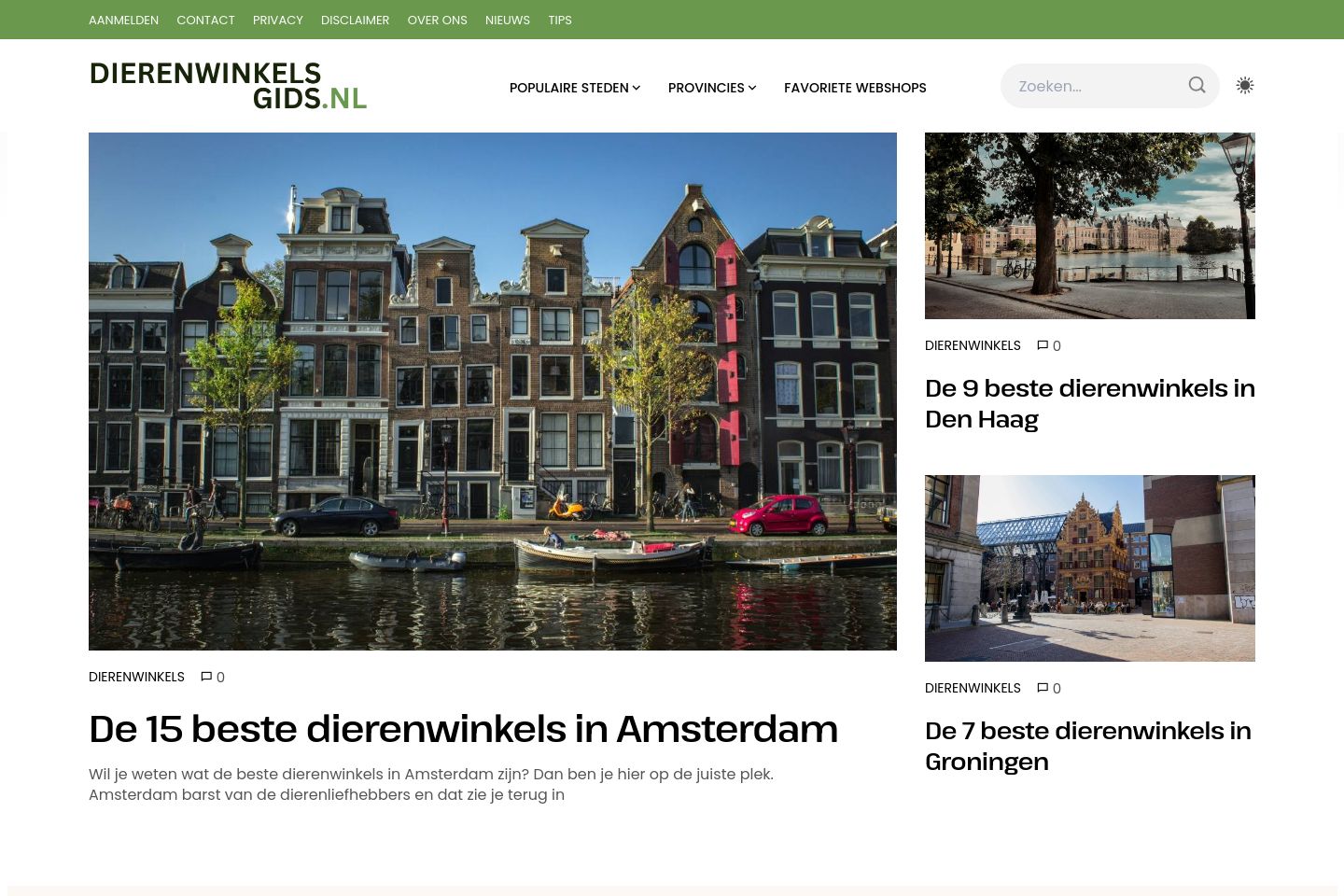Open the Groningen city square thumbnail
The width and height of the screenshot is (1344, 896).
(1089, 567)
